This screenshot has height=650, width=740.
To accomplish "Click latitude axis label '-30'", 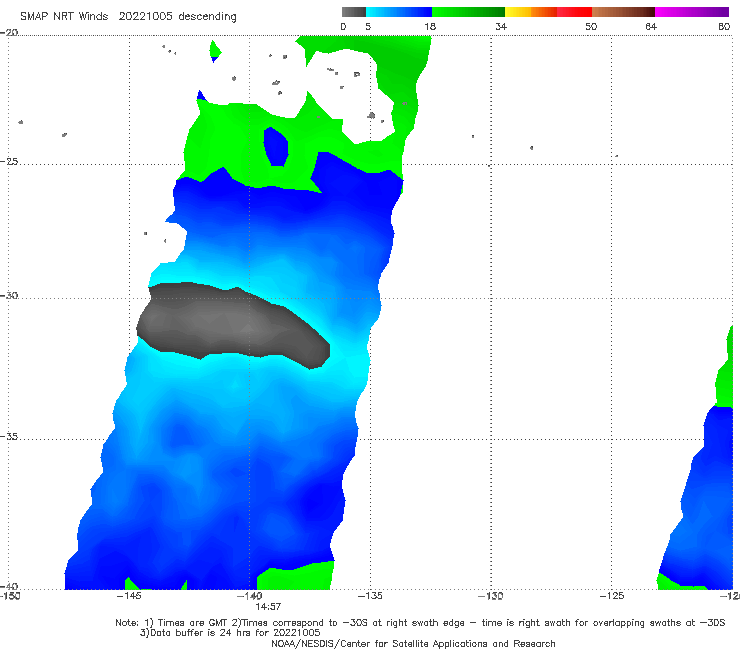I will [x=9, y=295].
